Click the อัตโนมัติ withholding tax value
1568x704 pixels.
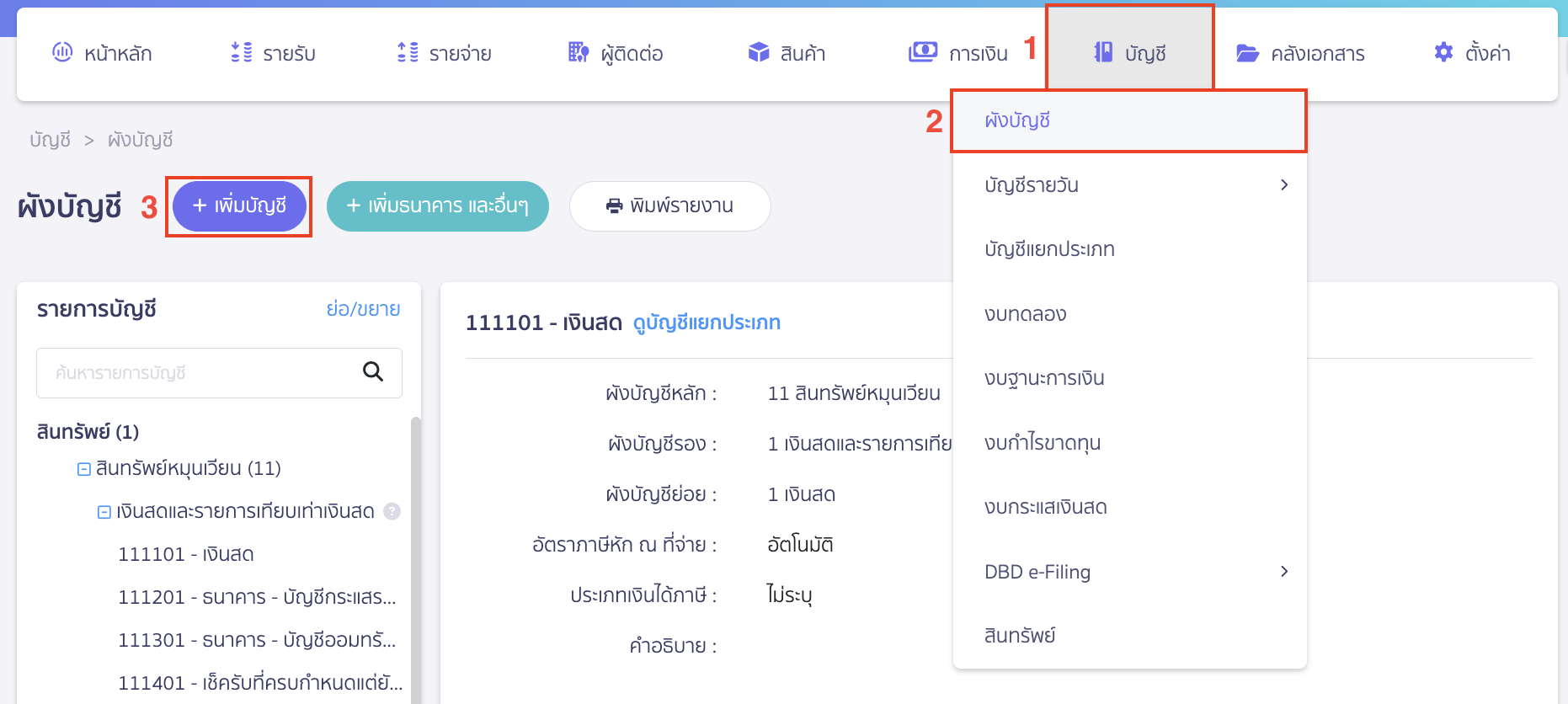[800, 545]
